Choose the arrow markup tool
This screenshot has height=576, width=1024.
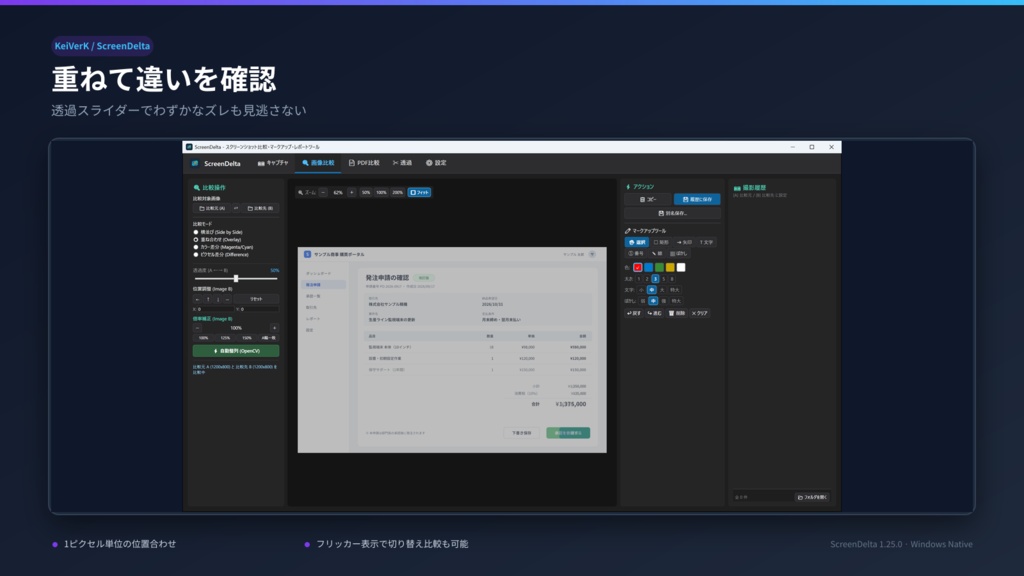point(684,242)
